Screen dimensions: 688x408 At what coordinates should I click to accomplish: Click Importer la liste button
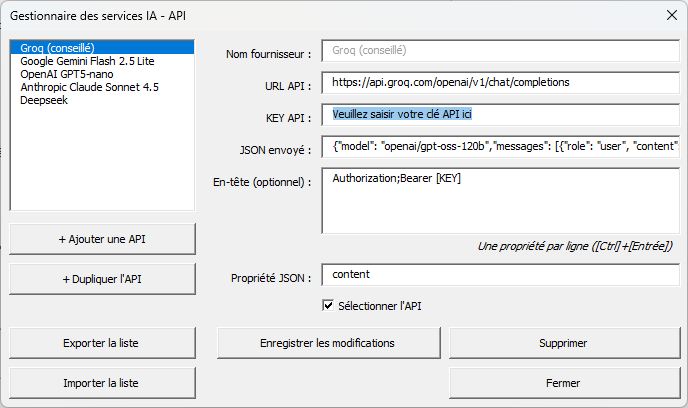point(100,383)
